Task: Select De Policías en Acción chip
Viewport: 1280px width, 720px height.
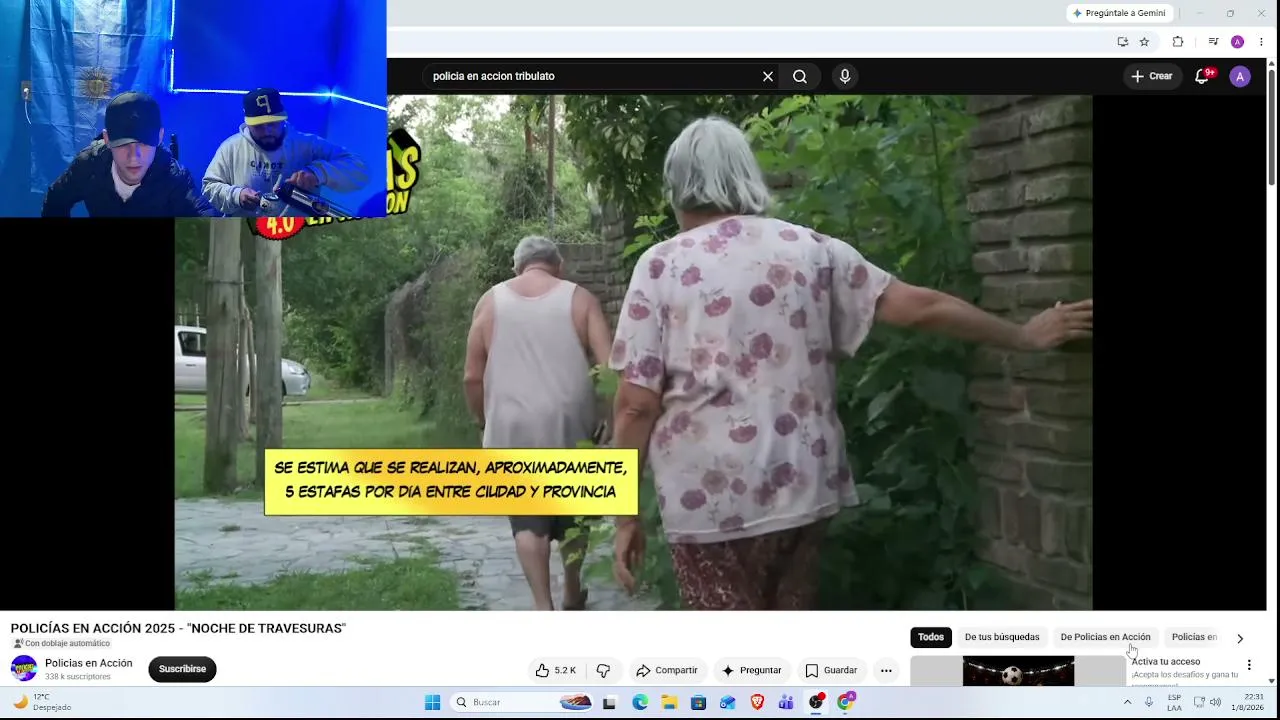Action: click(1105, 637)
